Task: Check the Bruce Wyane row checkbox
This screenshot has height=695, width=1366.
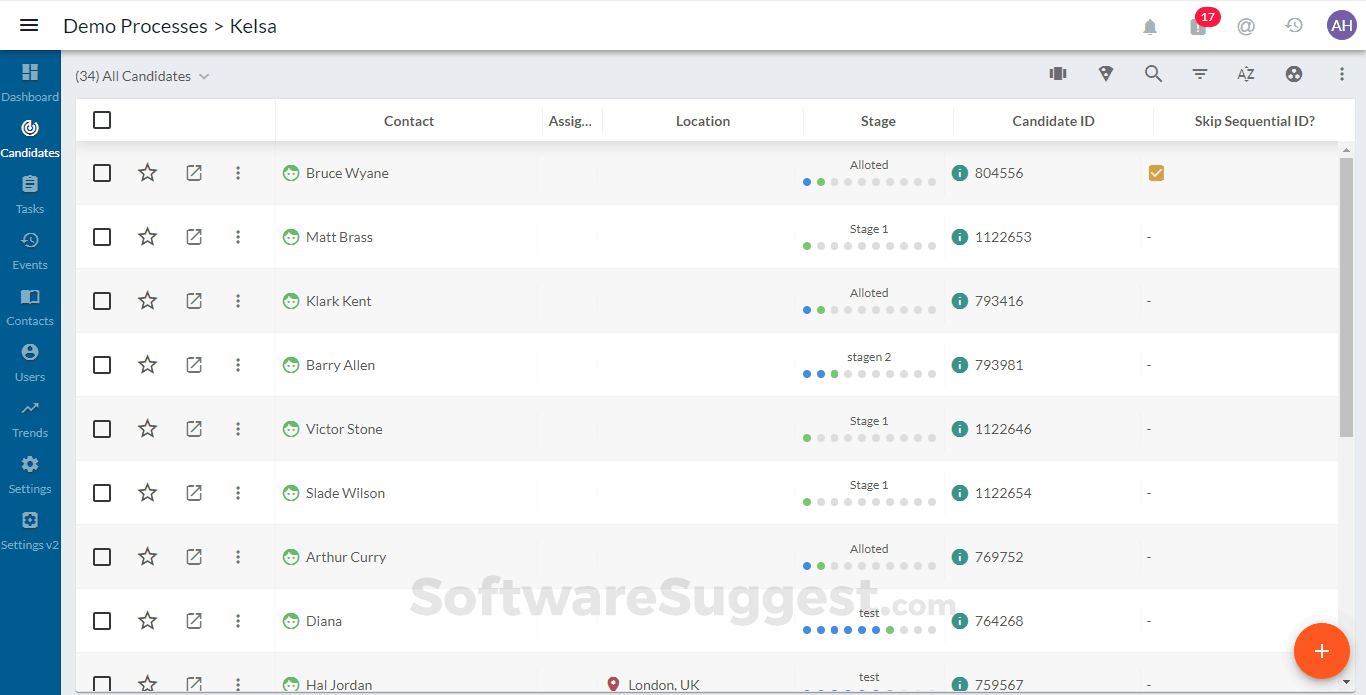Action: coord(102,173)
